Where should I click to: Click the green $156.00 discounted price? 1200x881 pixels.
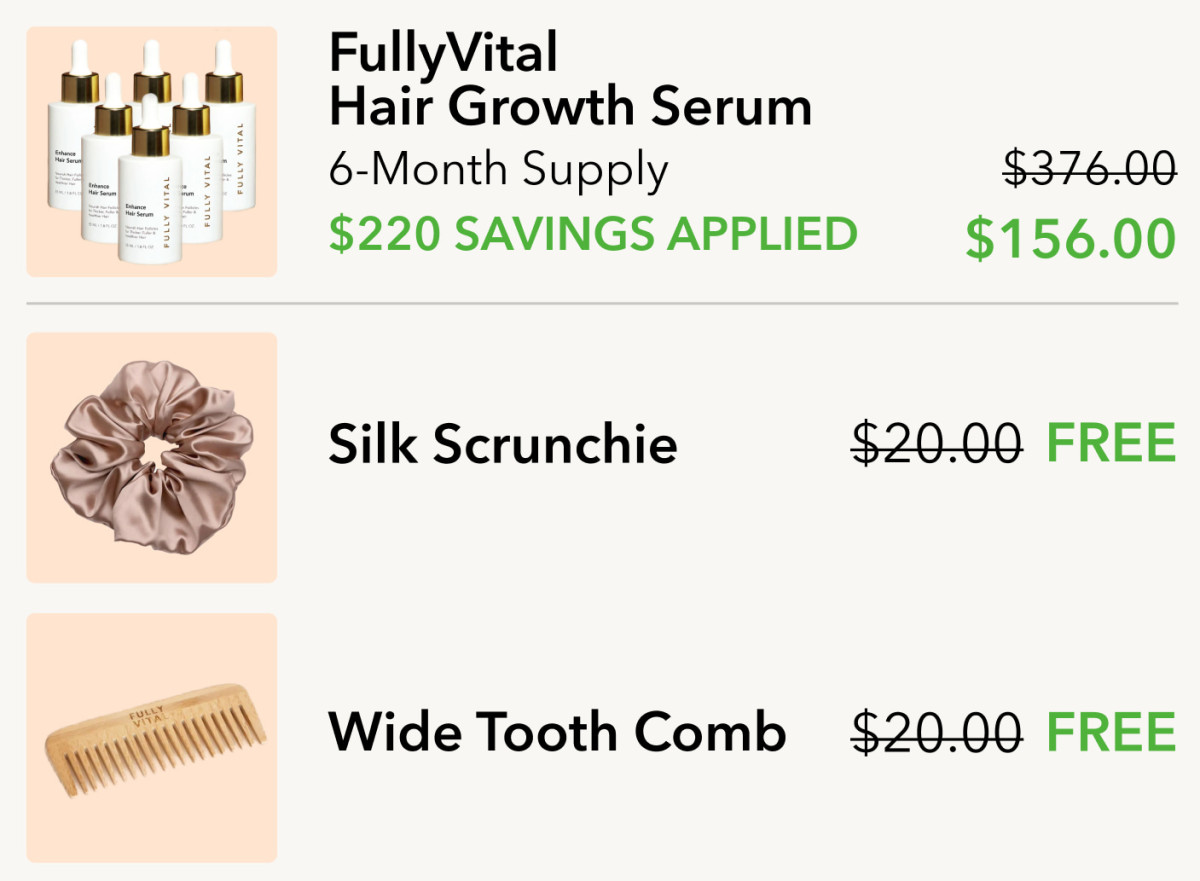(x=1070, y=238)
